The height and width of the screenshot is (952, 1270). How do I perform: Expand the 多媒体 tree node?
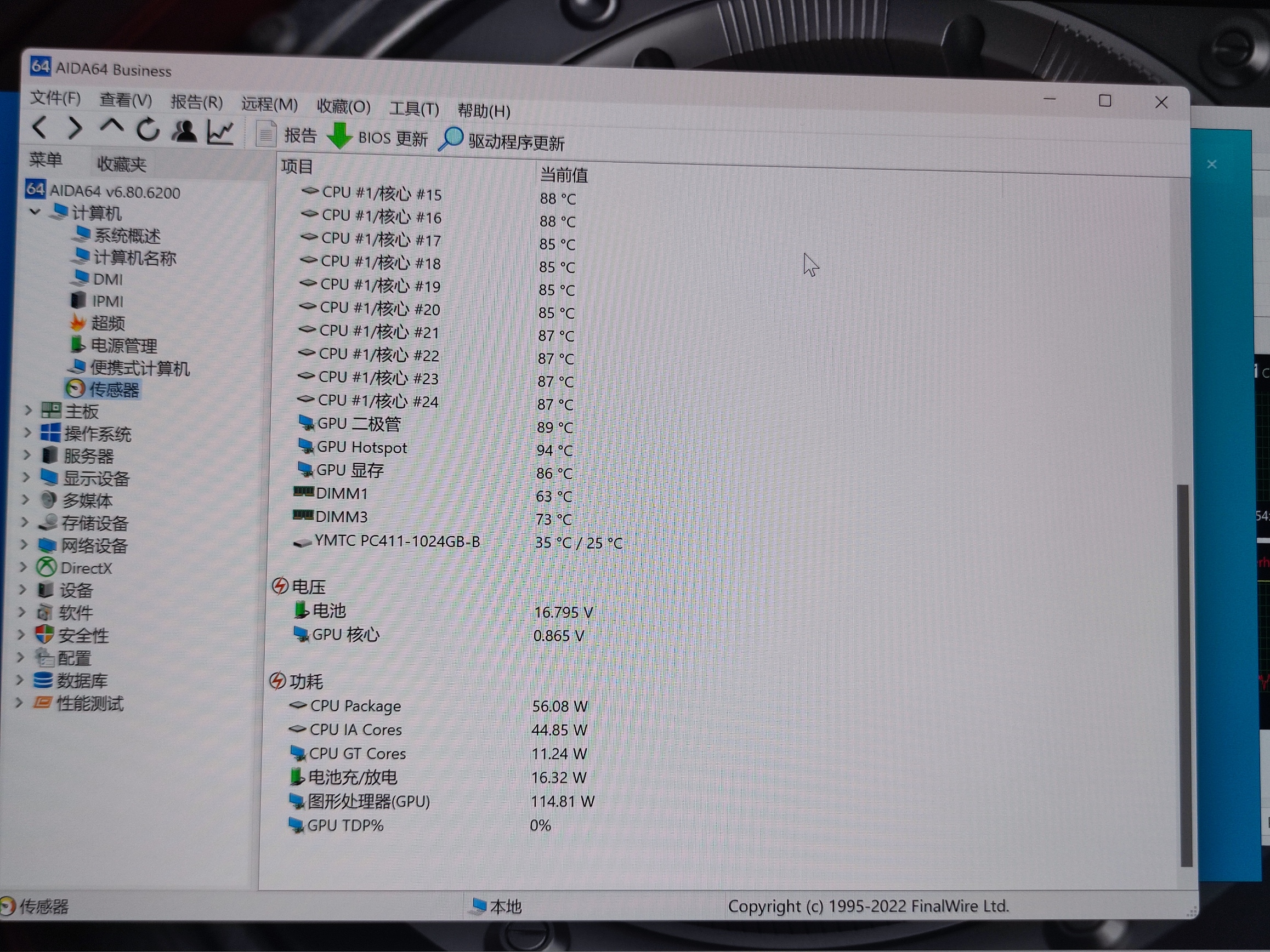point(25,499)
